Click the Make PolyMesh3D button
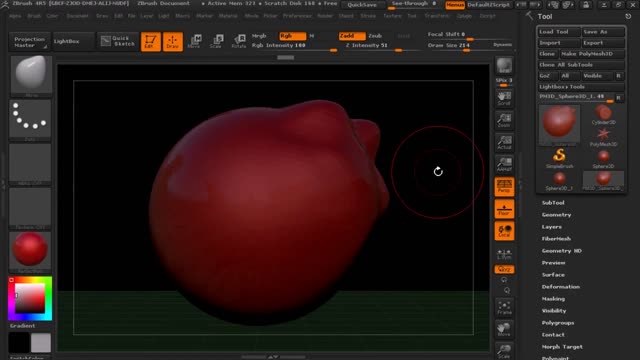 591,54
